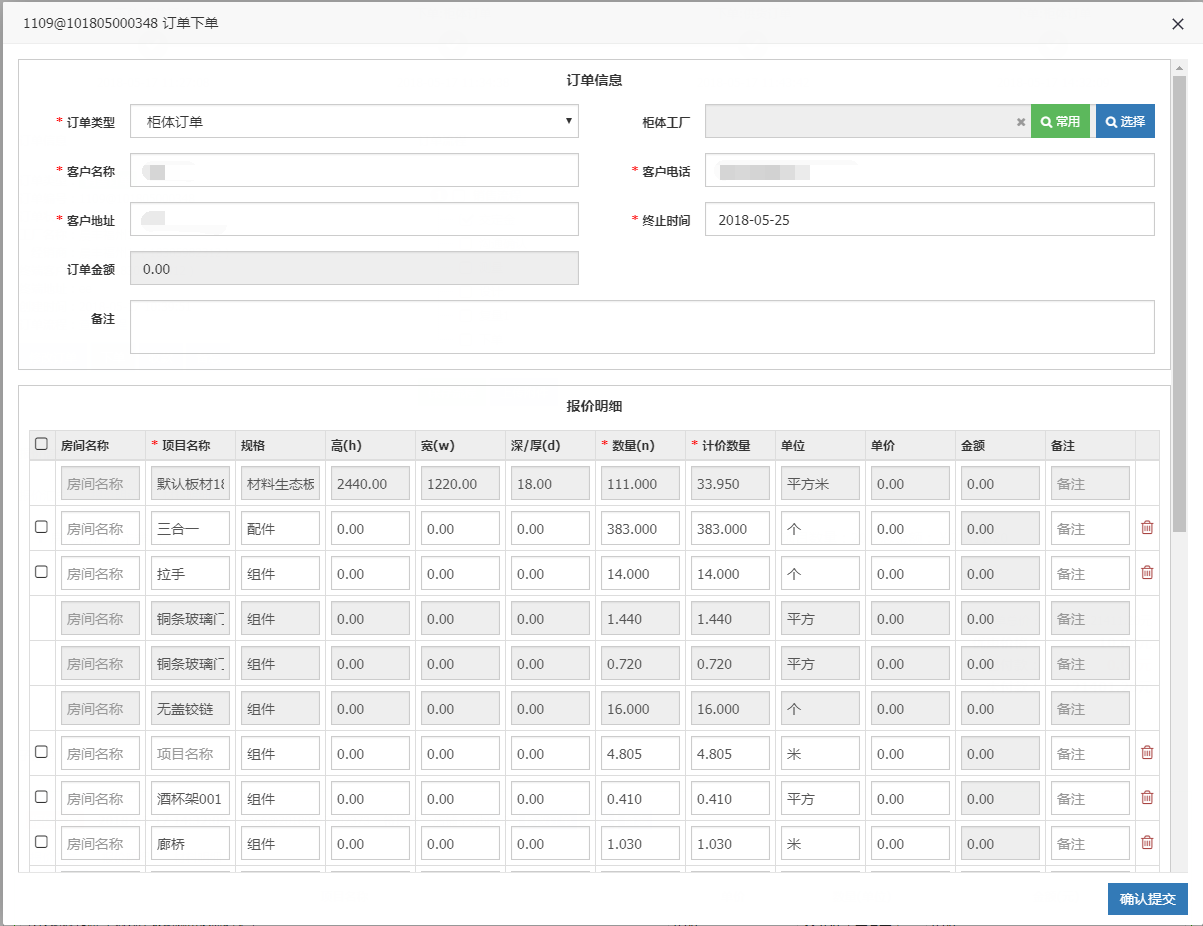Click the blue 选择 button

click(x=1125, y=121)
